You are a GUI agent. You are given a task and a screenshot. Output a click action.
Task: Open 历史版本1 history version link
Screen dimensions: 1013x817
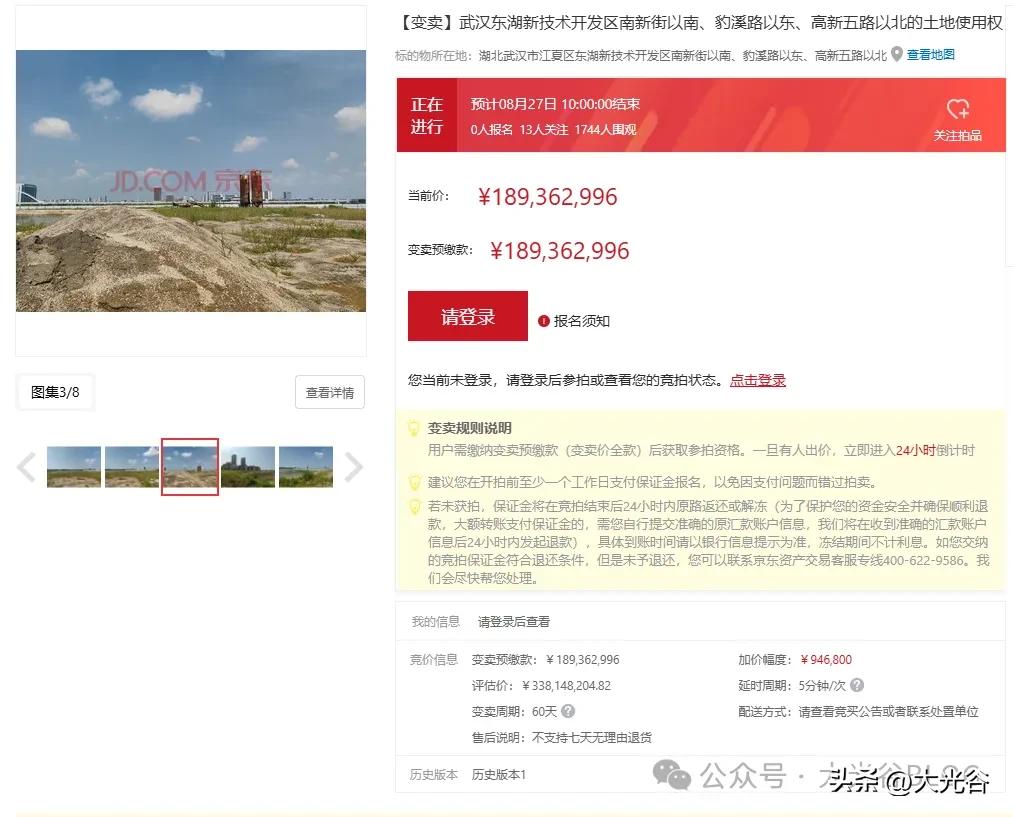pyautogui.click(x=499, y=774)
